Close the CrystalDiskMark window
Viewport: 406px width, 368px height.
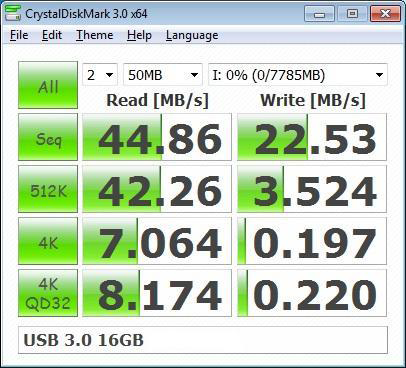coord(385,14)
